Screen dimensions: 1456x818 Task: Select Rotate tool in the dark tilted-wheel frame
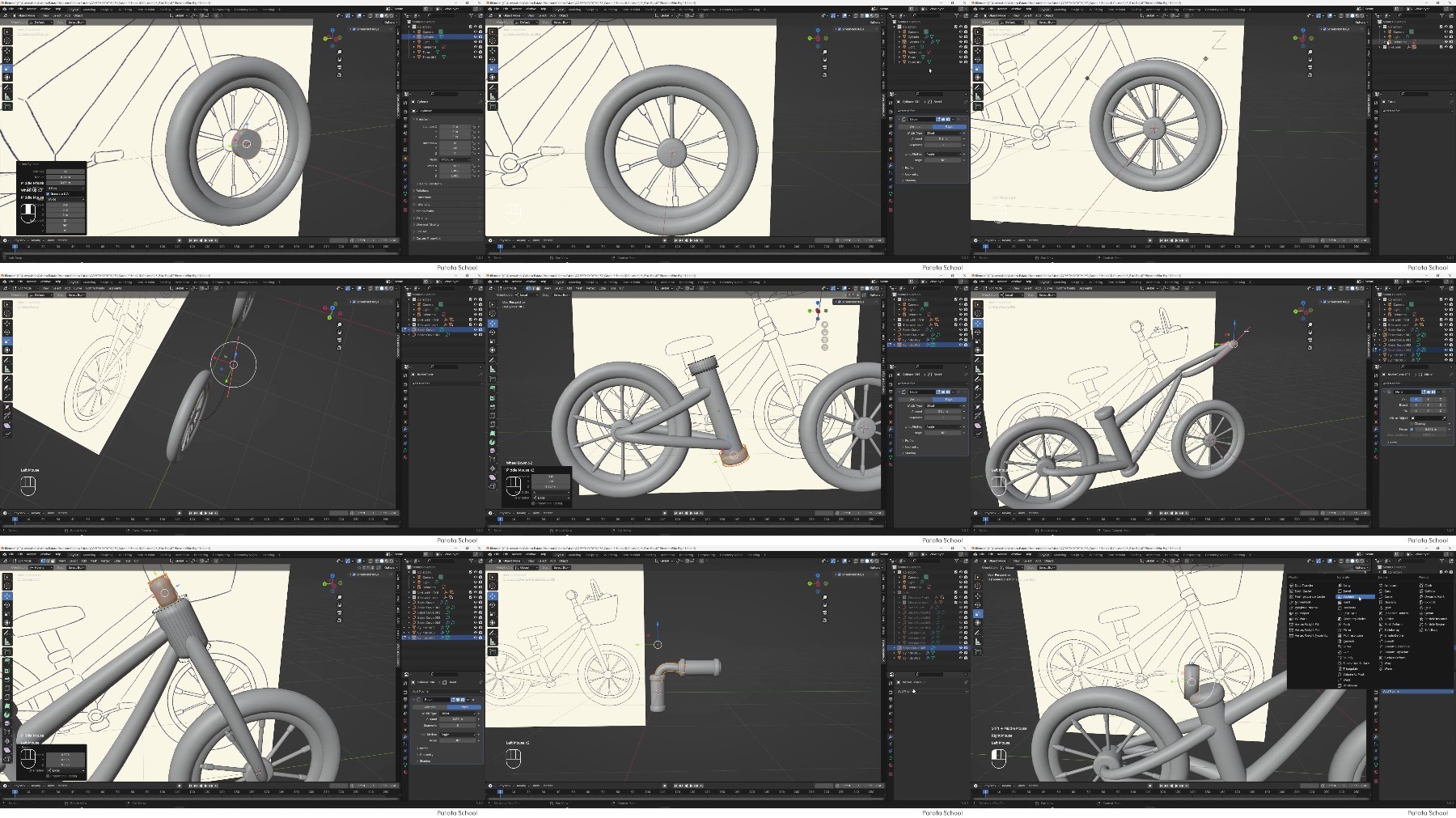click(x=7, y=333)
